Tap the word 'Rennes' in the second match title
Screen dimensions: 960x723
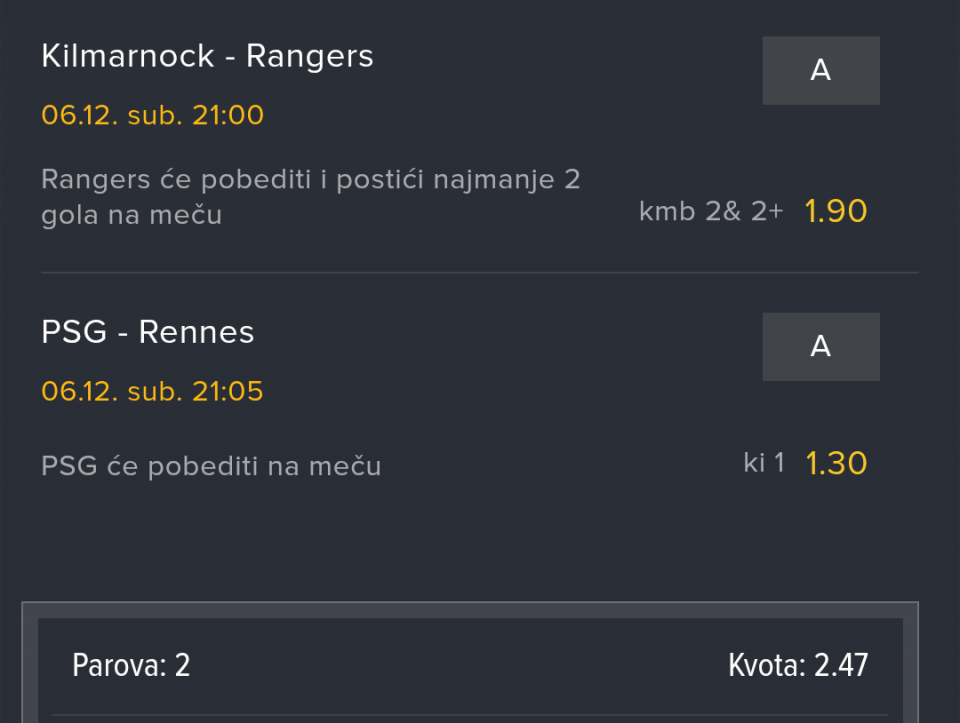(196, 332)
